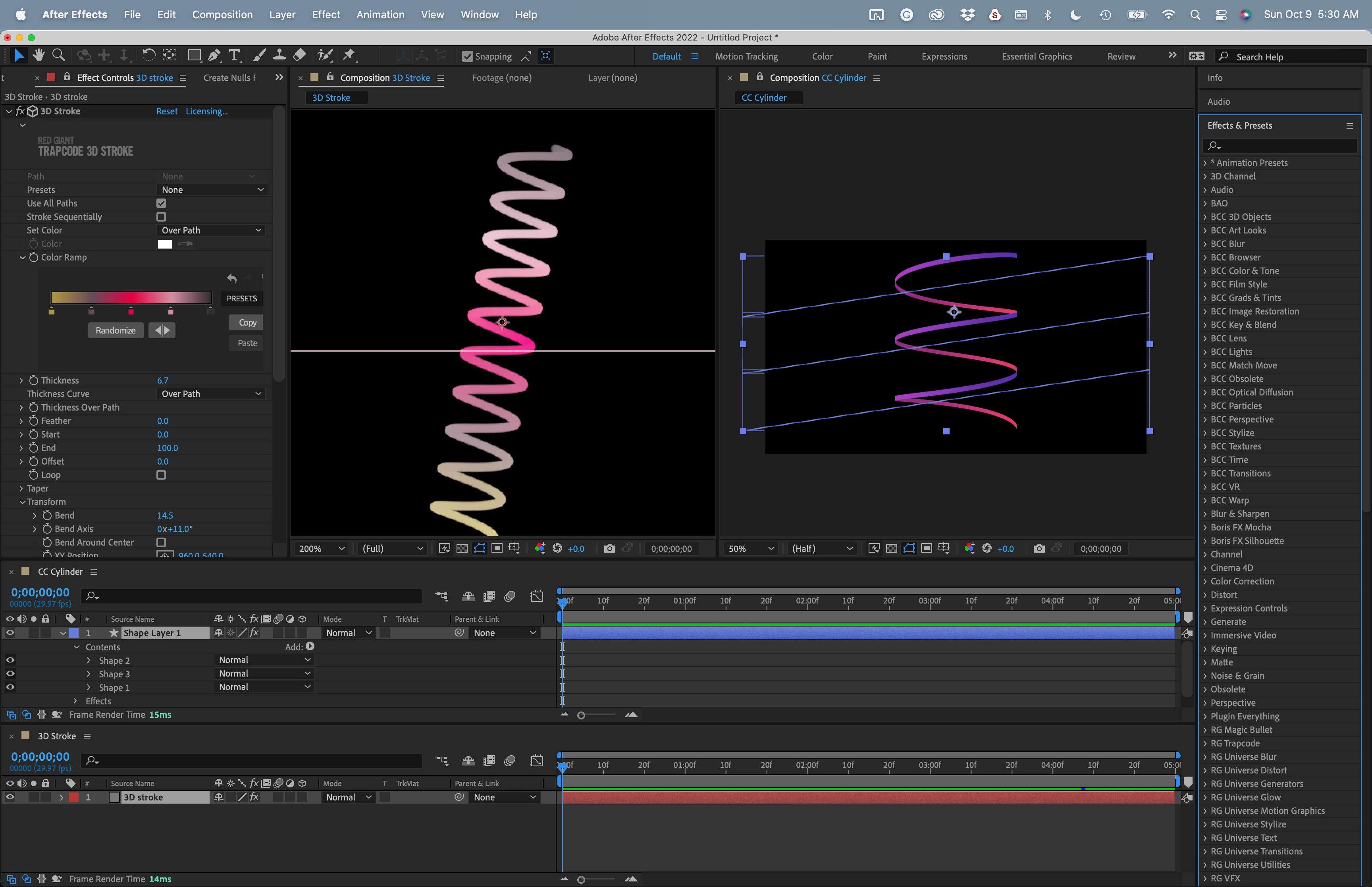
Task: Select the Hand tool in toolbar
Action: (x=39, y=55)
